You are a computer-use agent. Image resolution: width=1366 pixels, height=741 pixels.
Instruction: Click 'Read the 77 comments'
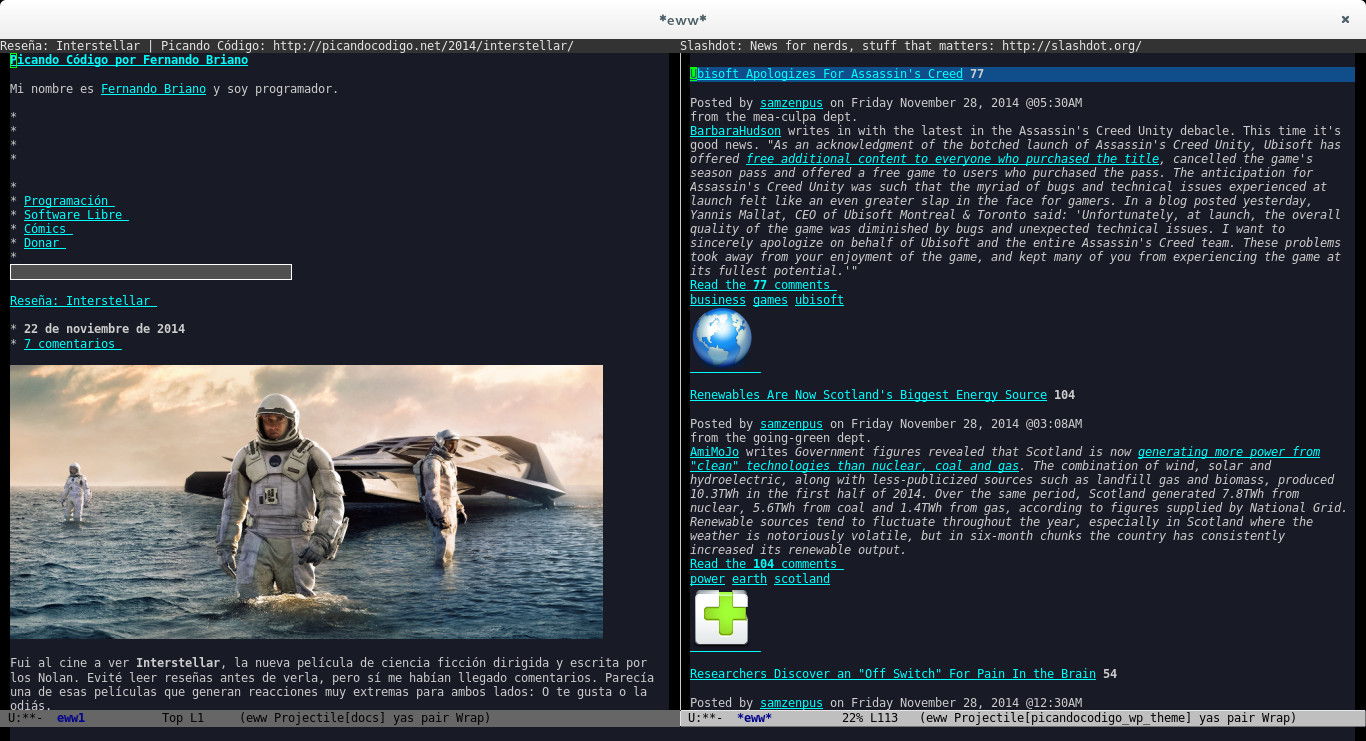coord(762,284)
